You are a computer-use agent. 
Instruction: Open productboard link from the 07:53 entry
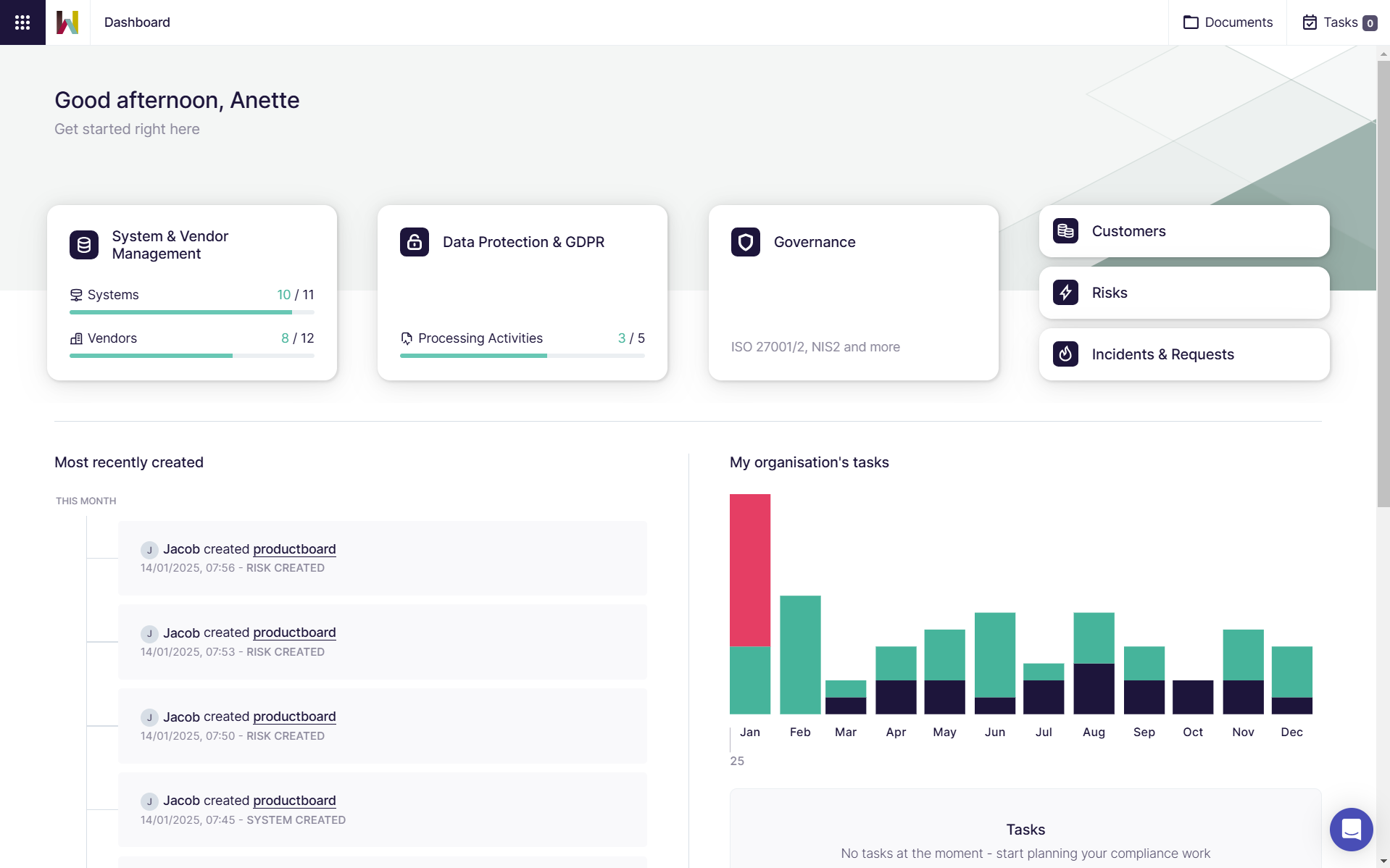pos(294,633)
